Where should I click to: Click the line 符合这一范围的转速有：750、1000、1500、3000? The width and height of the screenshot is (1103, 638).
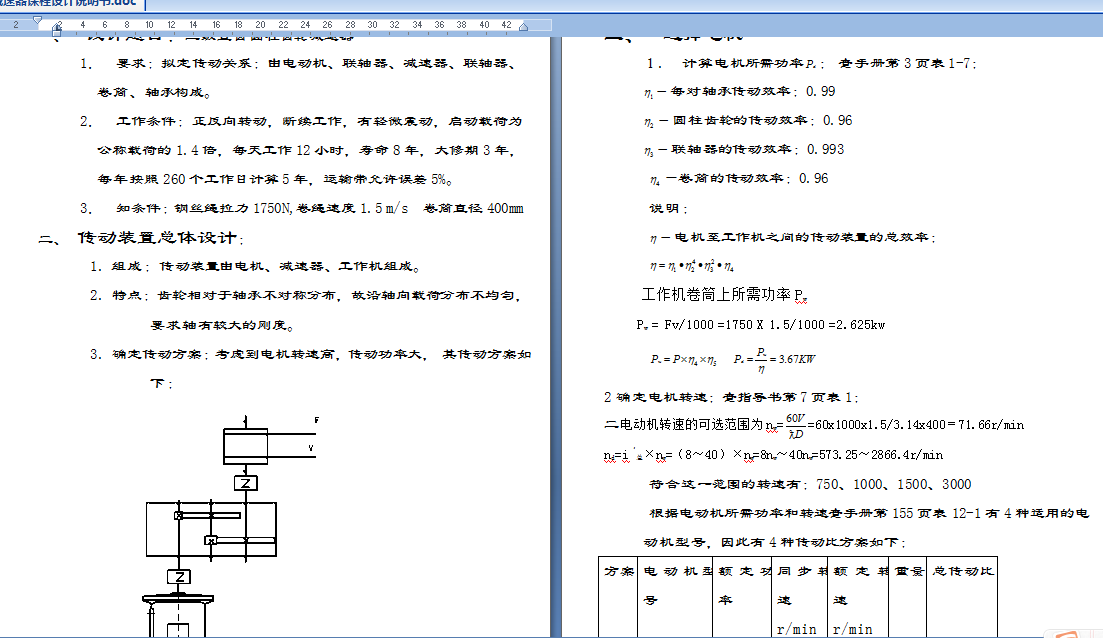tap(810, 484)
